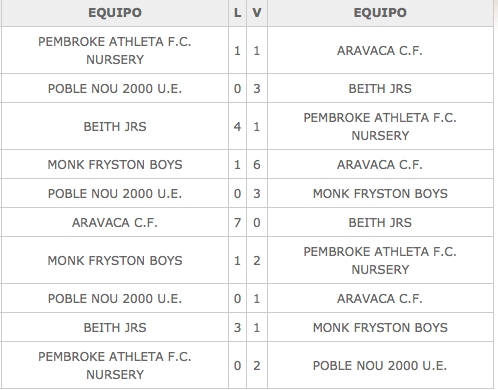Click Aravaca C.F. home team with score 7-0
The image size is (498, 390).
[115, 223]
